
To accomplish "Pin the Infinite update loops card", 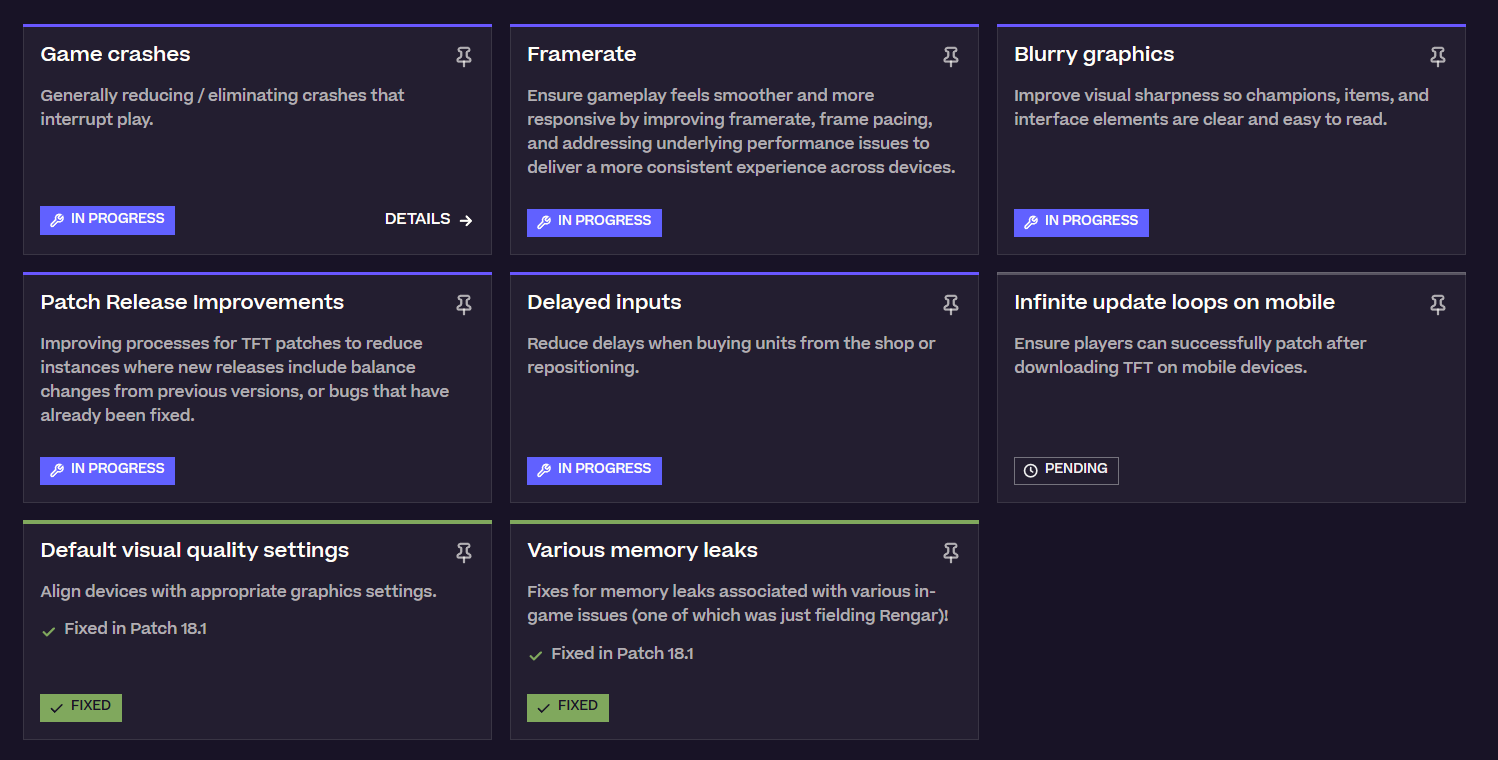I will pyautogui.click(x=1438, y=305).
